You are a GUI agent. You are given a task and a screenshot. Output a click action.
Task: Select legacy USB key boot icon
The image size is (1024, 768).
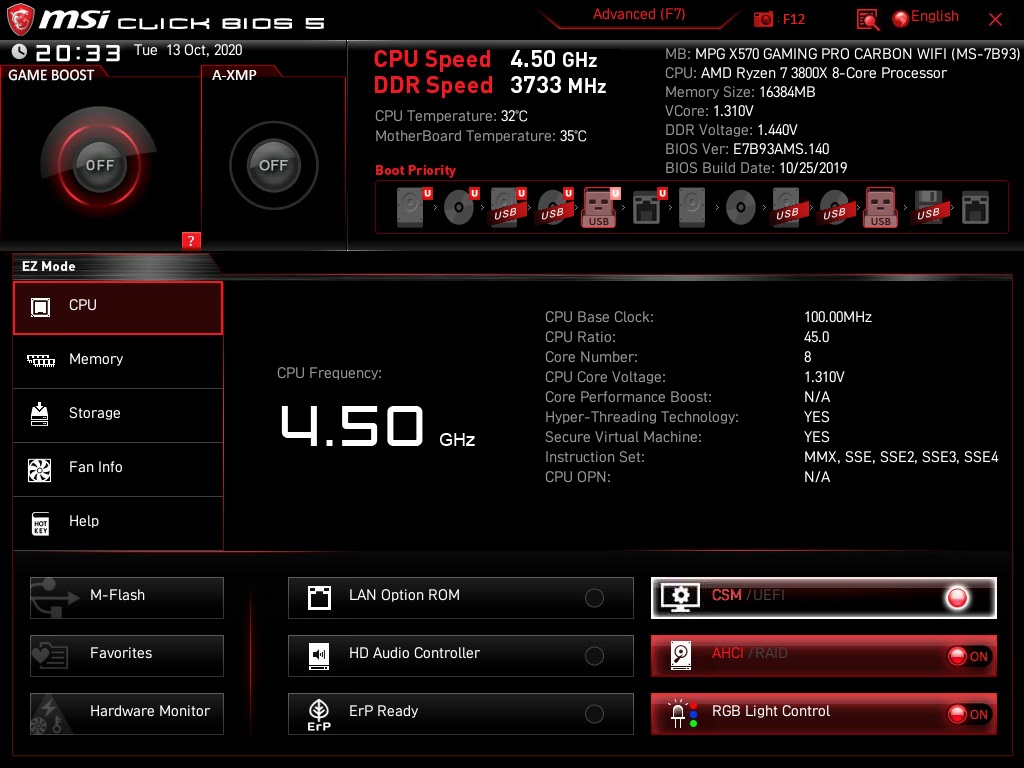880,207
